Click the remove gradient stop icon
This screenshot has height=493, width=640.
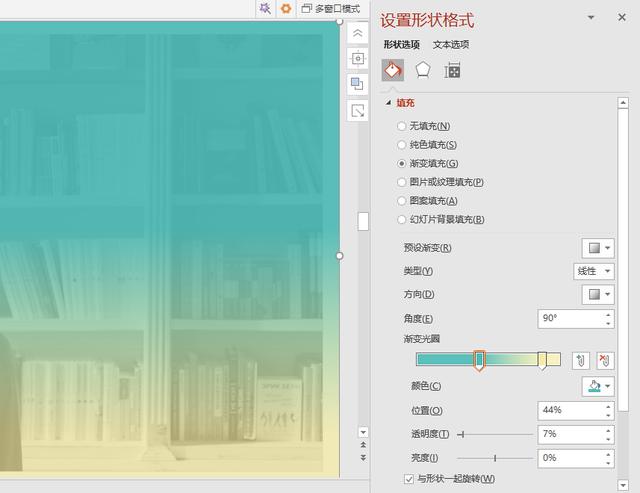pyautogui.click(x=605, y=361)
